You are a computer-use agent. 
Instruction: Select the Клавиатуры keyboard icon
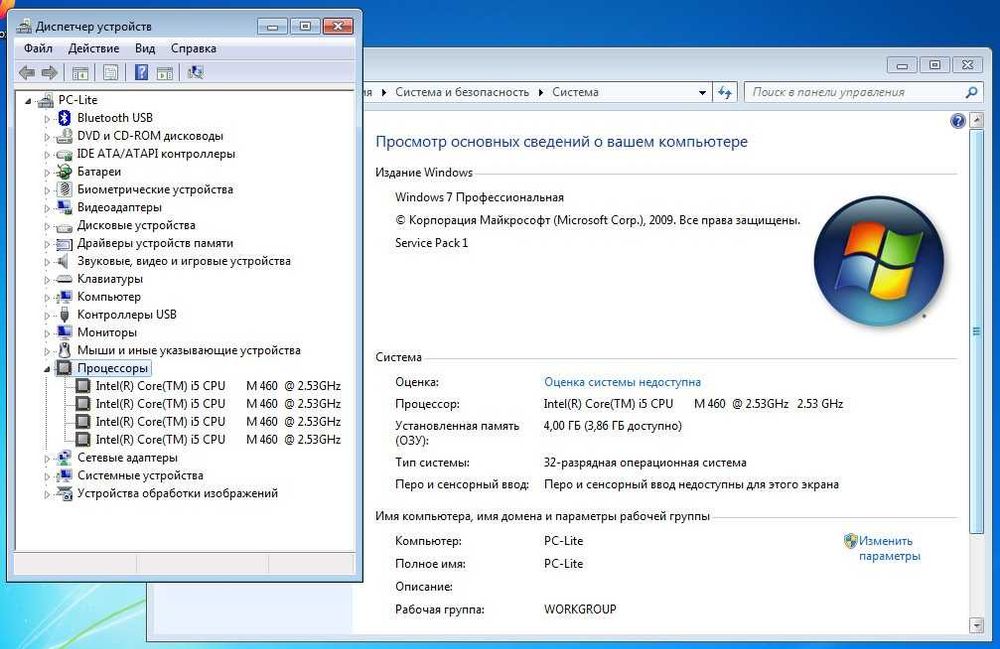point(64,279)
